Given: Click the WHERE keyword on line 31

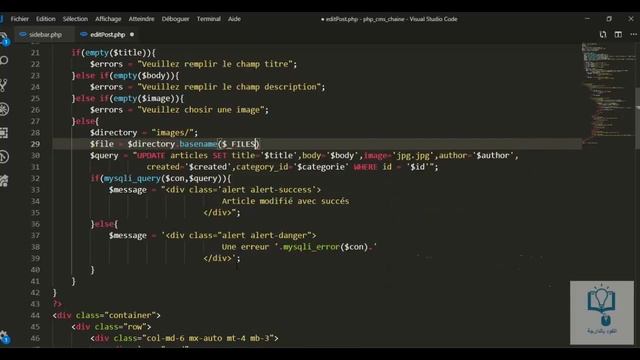Looking at the screenshot, I should click(x=365, y=167).
